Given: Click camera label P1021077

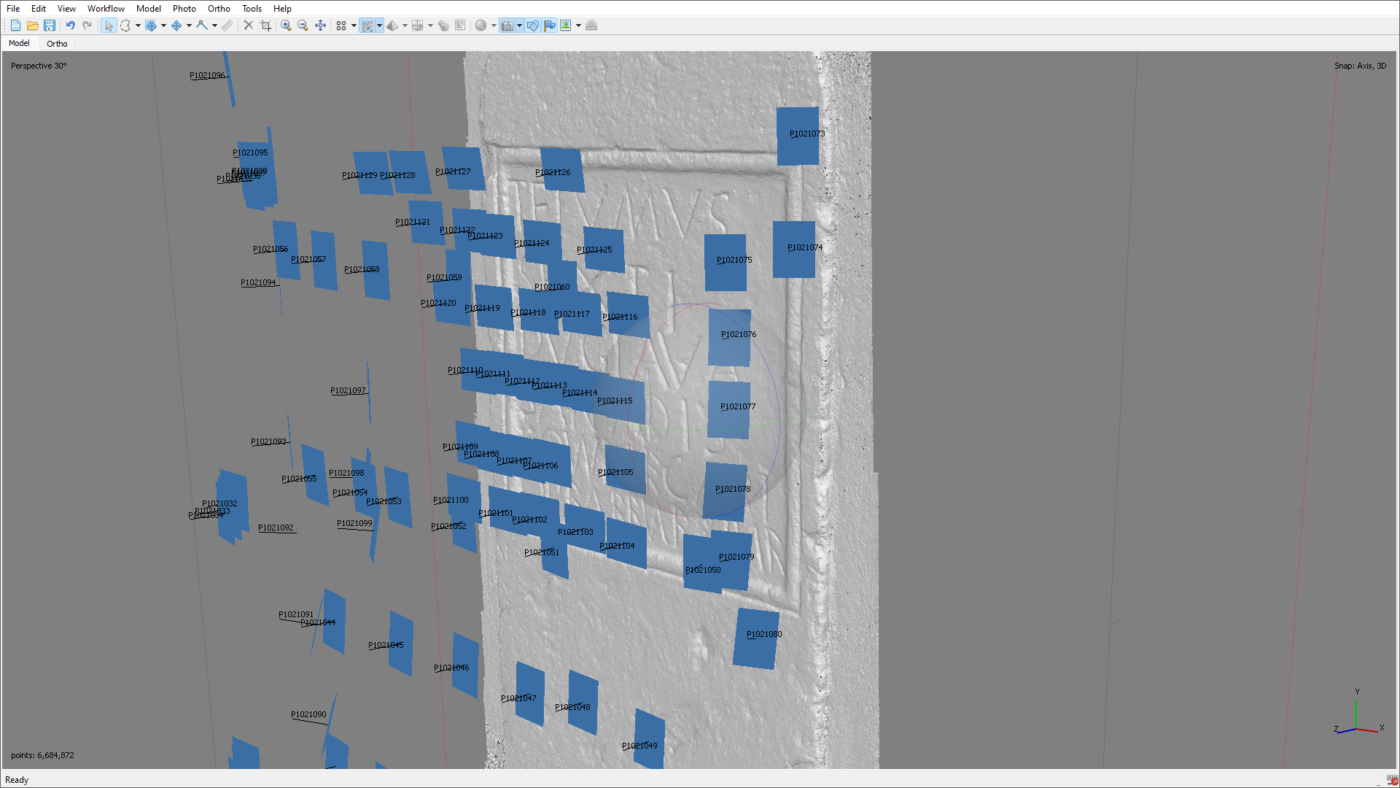Looking at the screenshot, I should pos(738,407).
